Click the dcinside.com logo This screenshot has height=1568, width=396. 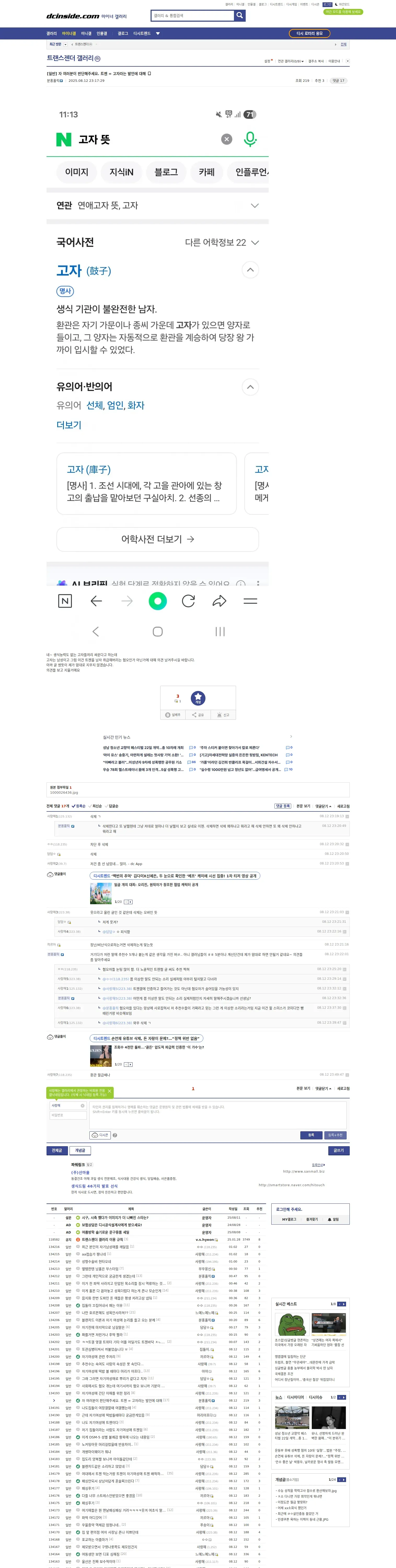pos(72,16)
